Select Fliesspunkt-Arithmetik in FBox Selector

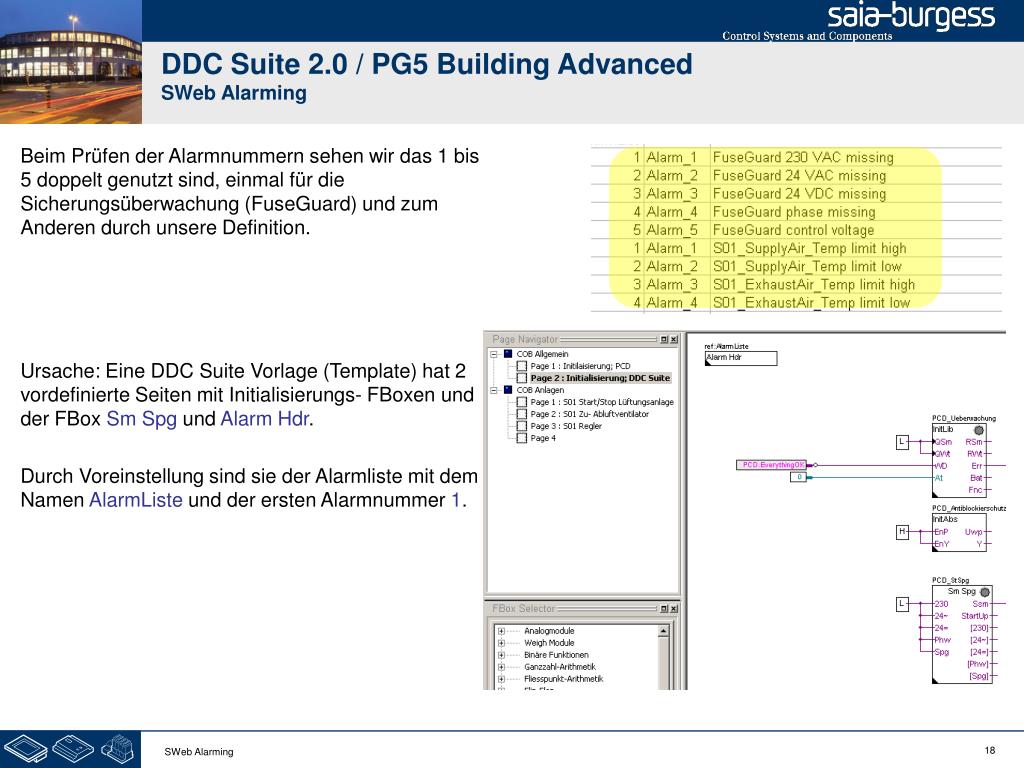[x=564, y=679]
